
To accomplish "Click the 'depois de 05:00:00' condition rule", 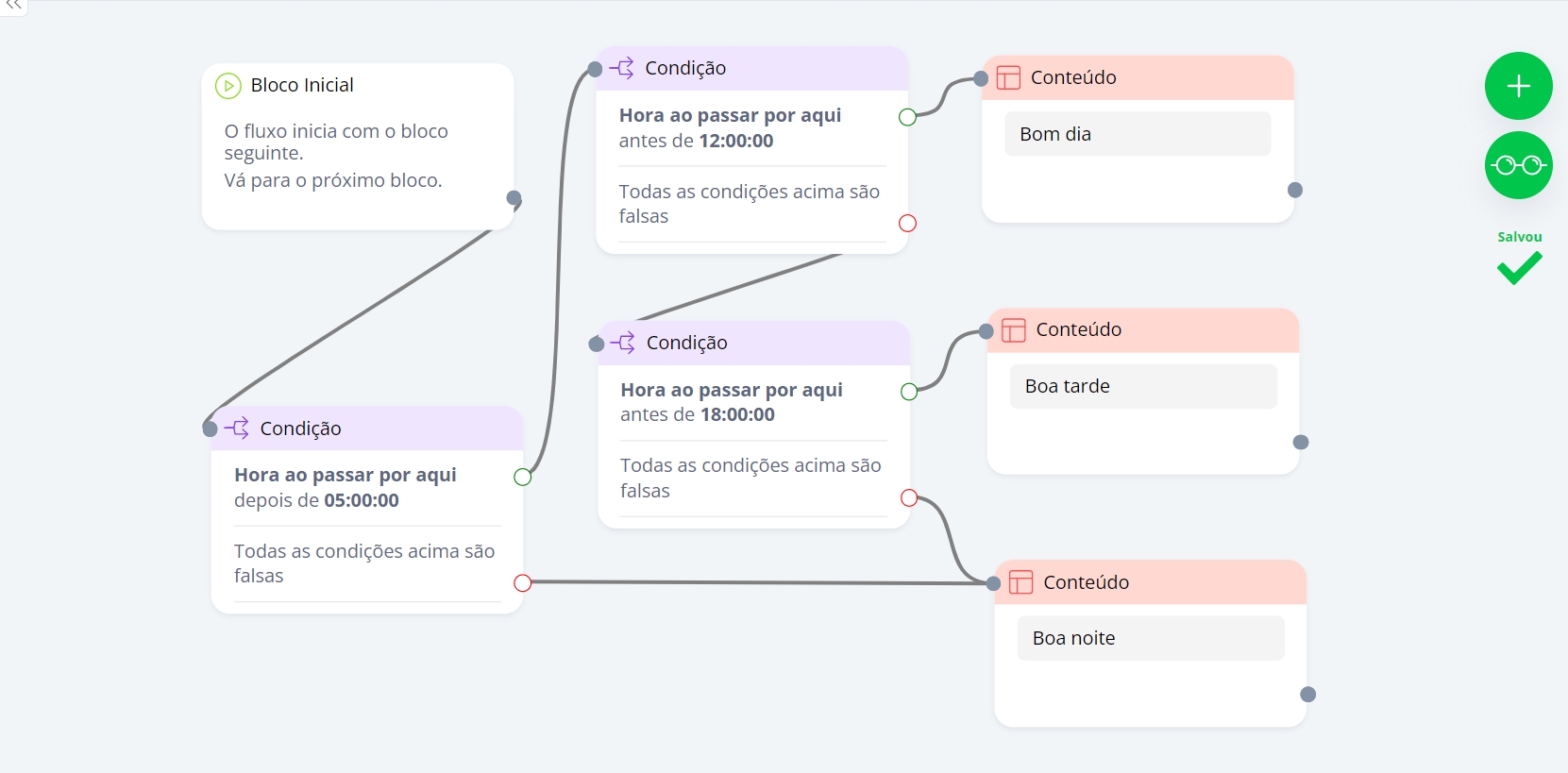I will point(346,488).
